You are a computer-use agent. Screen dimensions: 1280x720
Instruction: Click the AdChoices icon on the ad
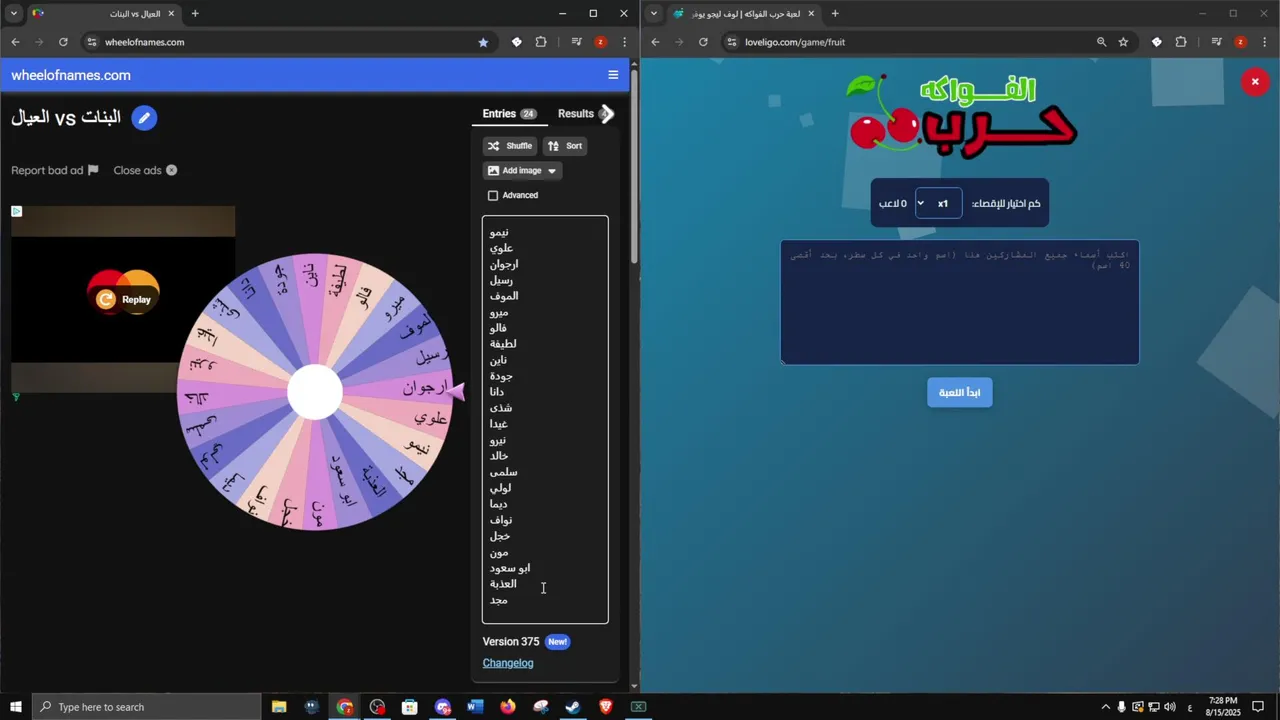(x=17, y=211)
